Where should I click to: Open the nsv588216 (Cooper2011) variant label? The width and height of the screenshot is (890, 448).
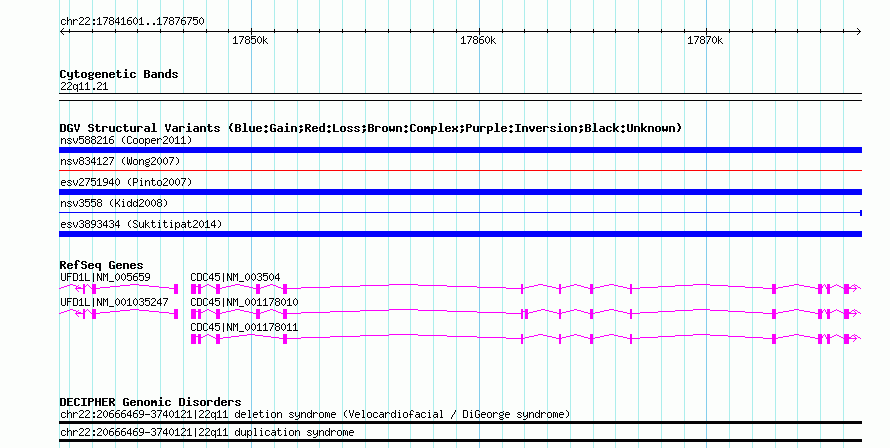126,140
